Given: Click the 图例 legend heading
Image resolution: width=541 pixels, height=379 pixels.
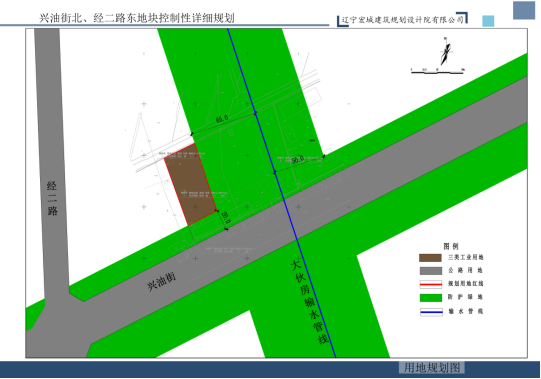Looking at the screenshot, I should (x=451, y=246).
